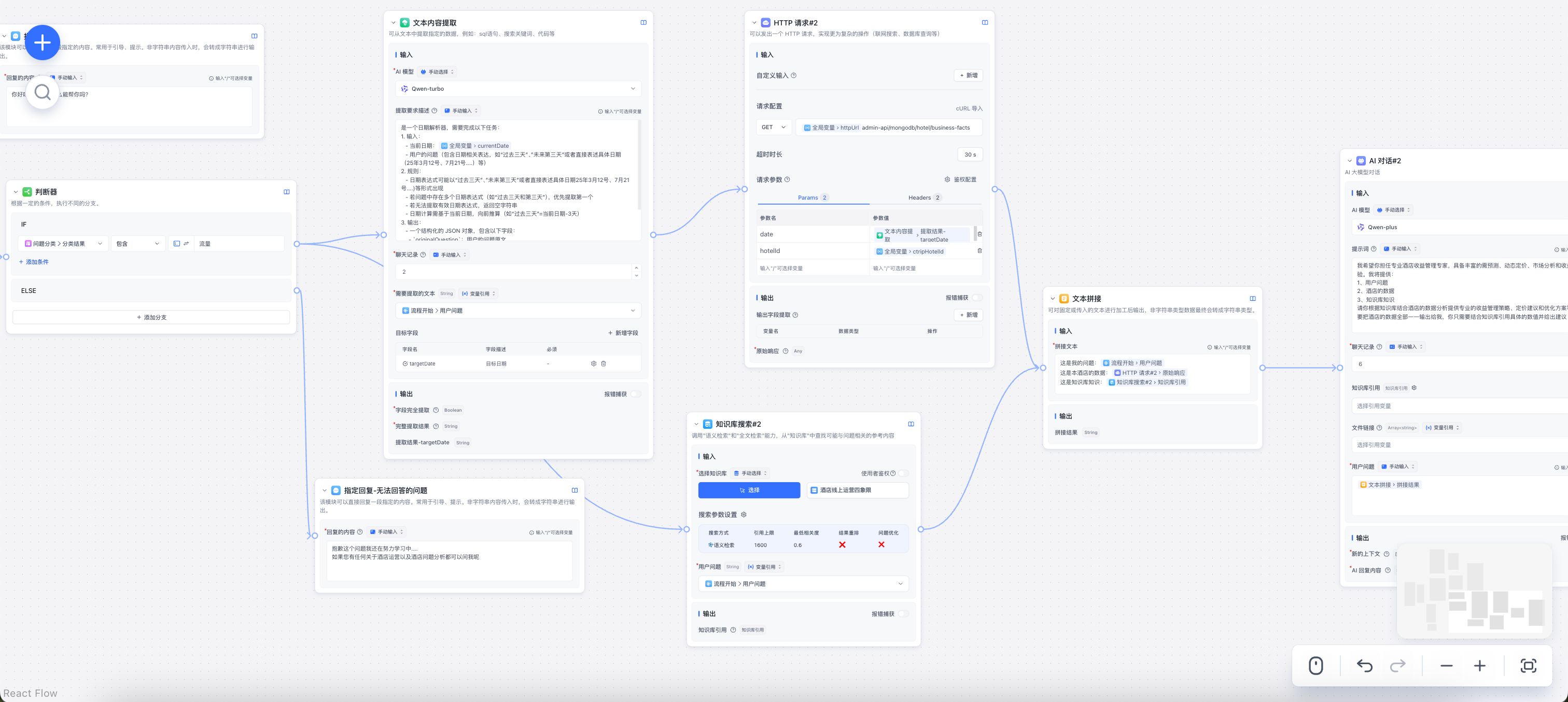Increase 聊天记录 value with up stepper
Screen dimensions: 1568x702
(636, 268)
